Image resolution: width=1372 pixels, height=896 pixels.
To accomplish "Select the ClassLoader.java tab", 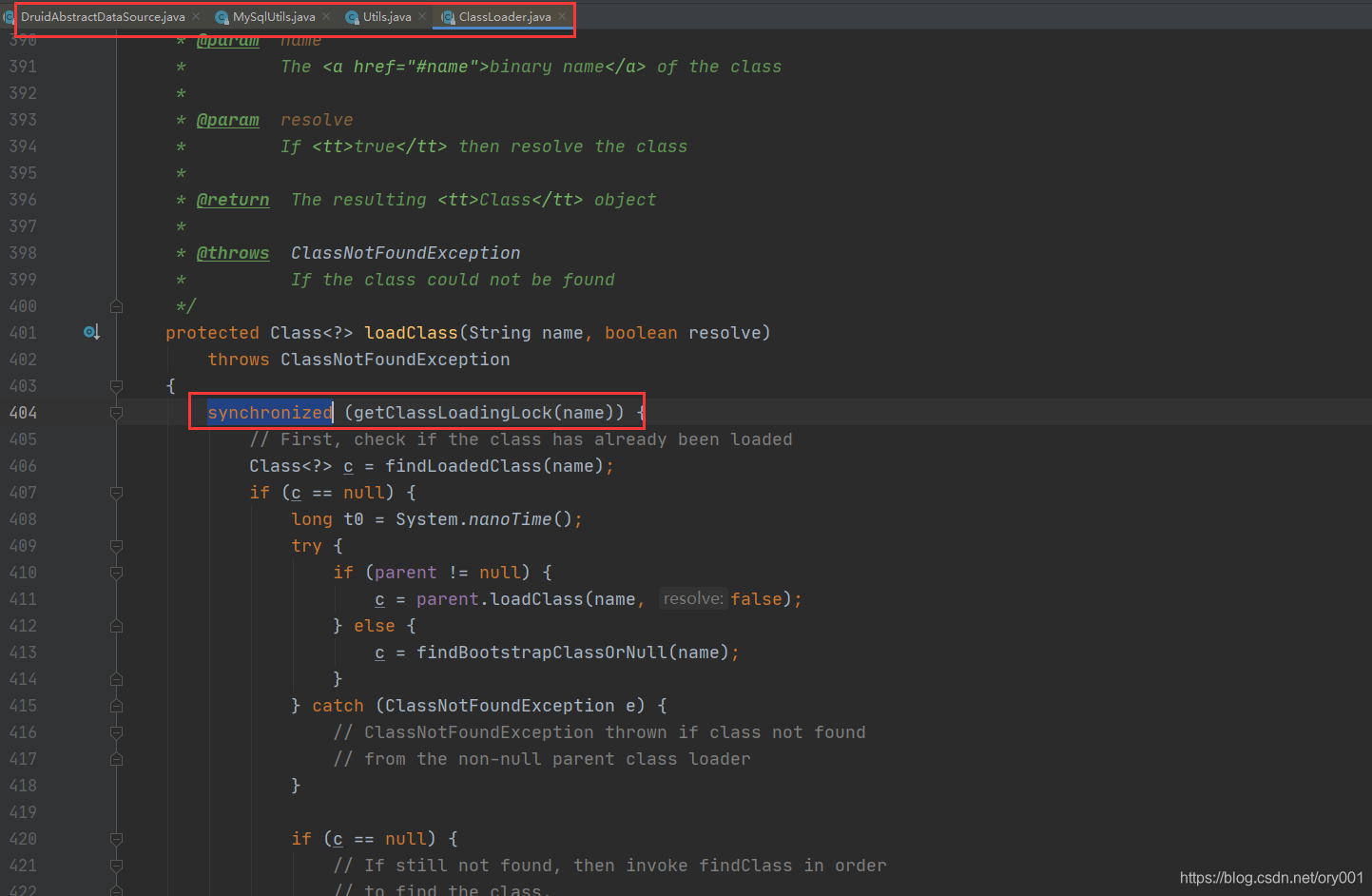I will [x=505, y=17].
